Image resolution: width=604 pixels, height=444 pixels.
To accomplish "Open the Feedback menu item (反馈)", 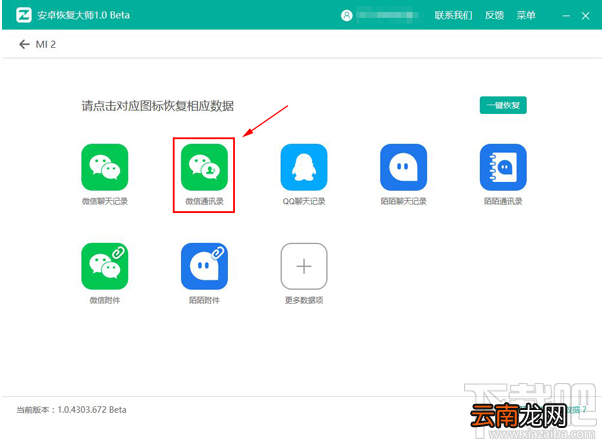I will point(494,15).
